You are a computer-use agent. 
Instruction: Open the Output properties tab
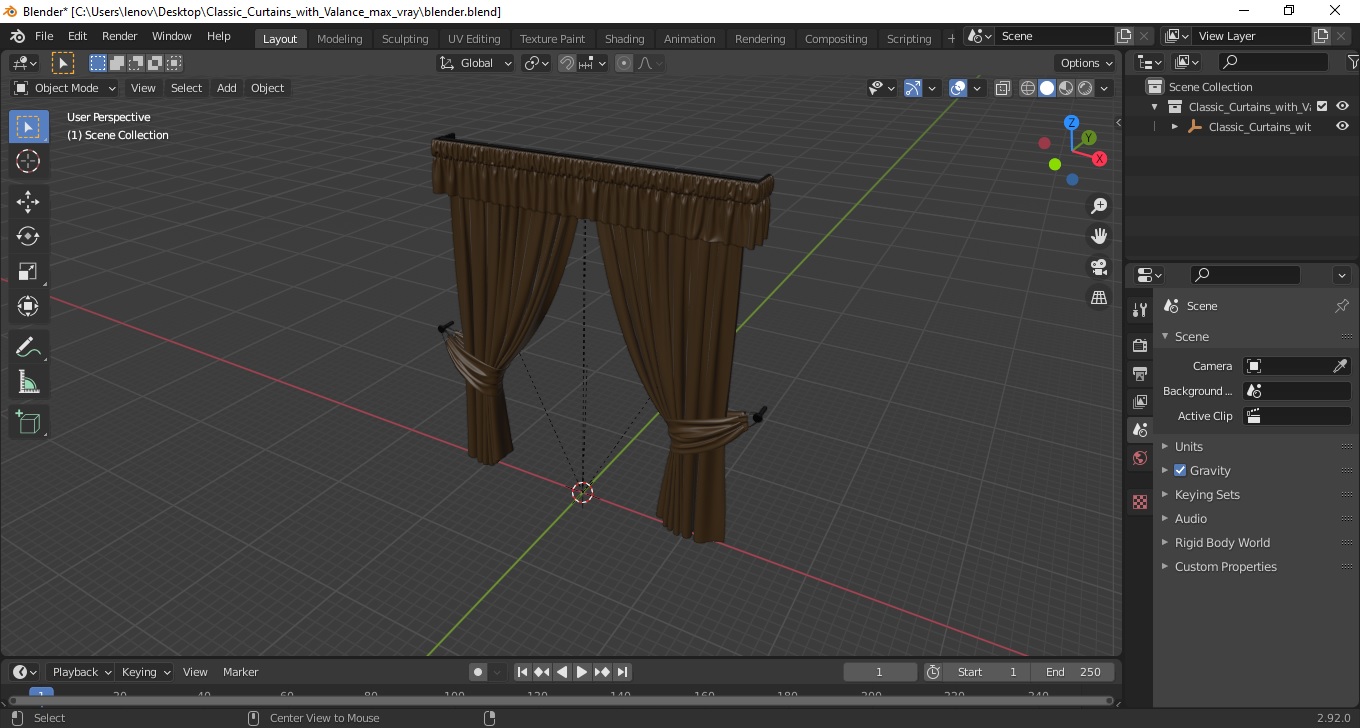(1139, 373)
